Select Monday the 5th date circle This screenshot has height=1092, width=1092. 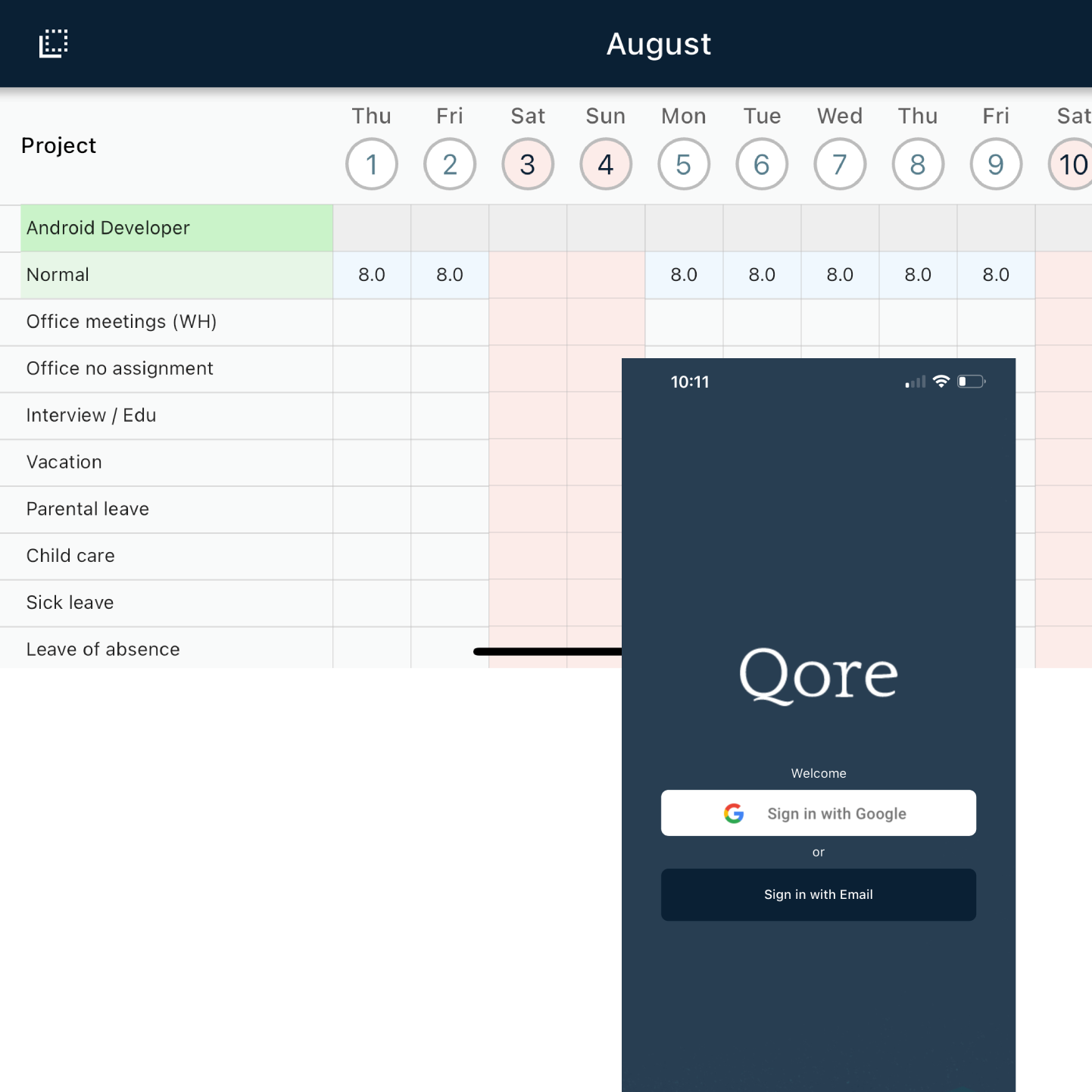point(684,164)
